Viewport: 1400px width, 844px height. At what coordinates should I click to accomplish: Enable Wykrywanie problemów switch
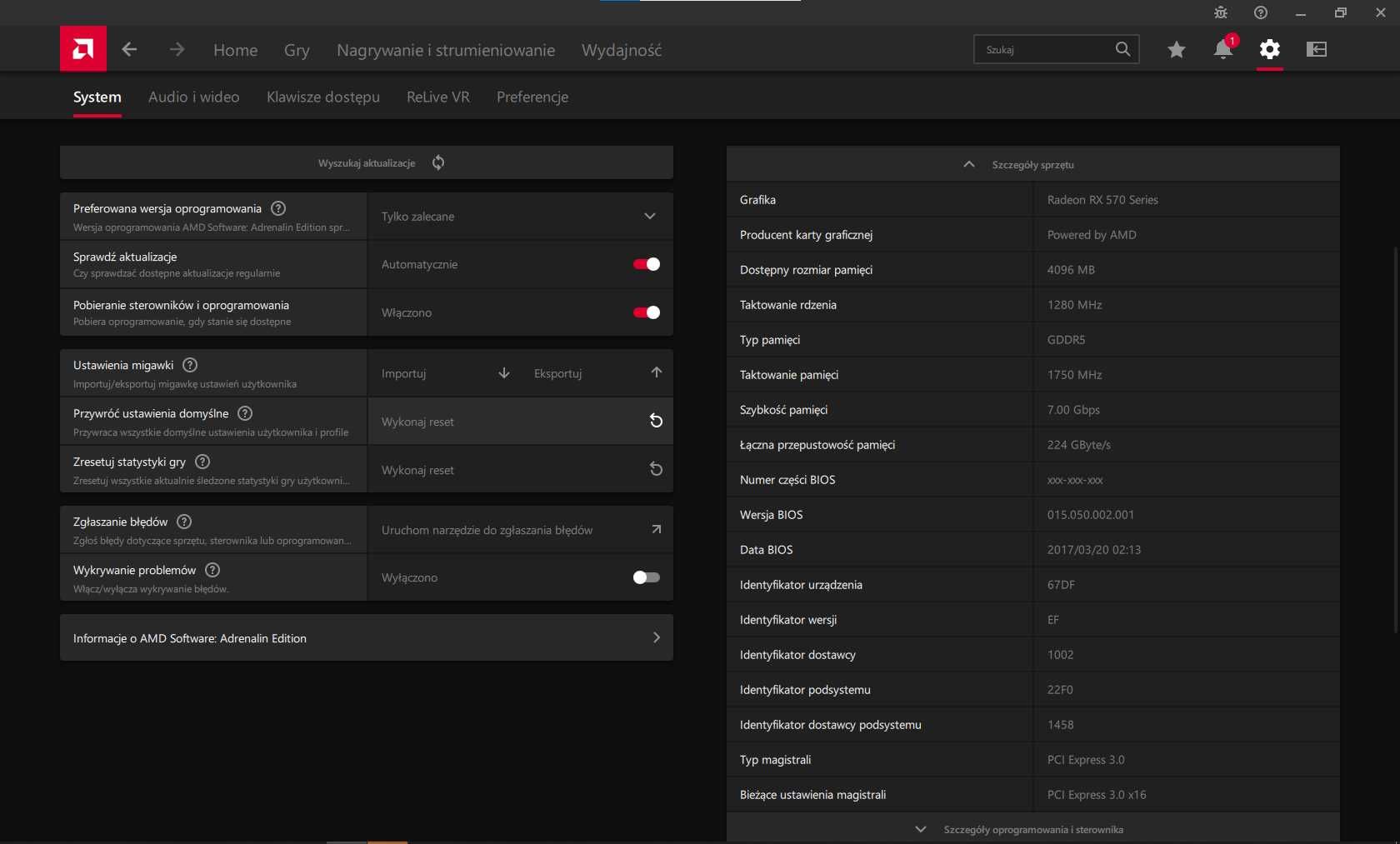[647, 577]
